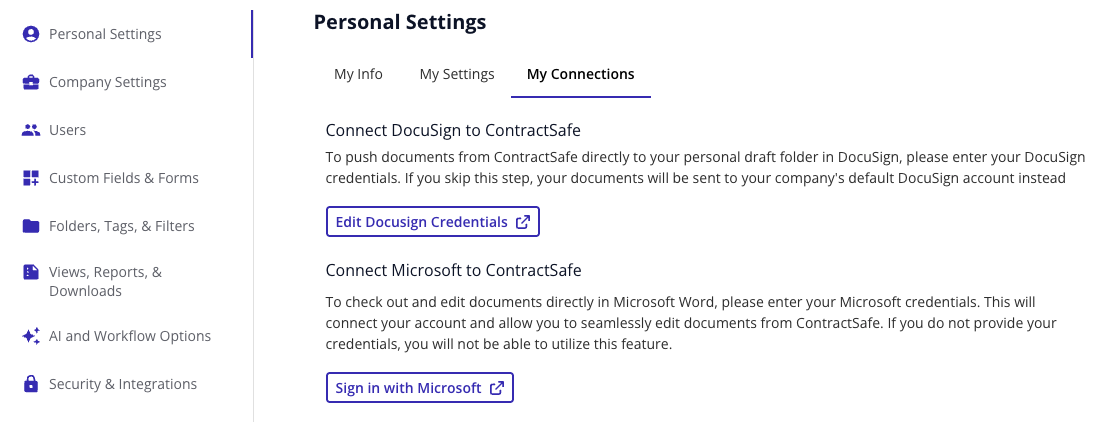Select the My Connections tab
This screenshot has height=422, width=1113.
[x=580, y=74]
